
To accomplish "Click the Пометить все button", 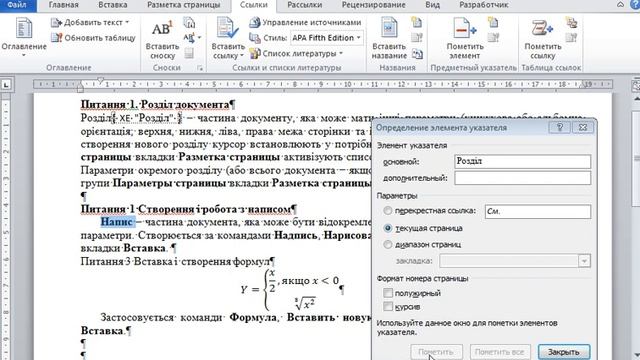I will (499, 351).
